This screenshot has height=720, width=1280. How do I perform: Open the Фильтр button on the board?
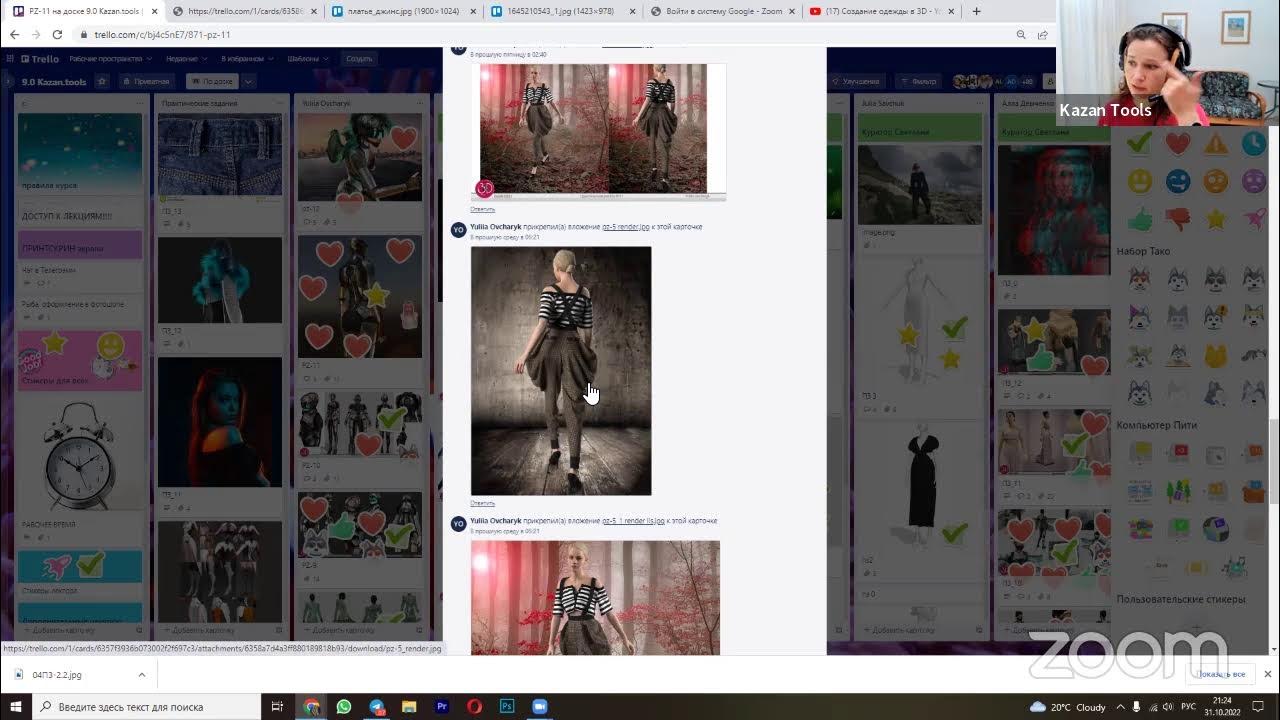(919, 81)
